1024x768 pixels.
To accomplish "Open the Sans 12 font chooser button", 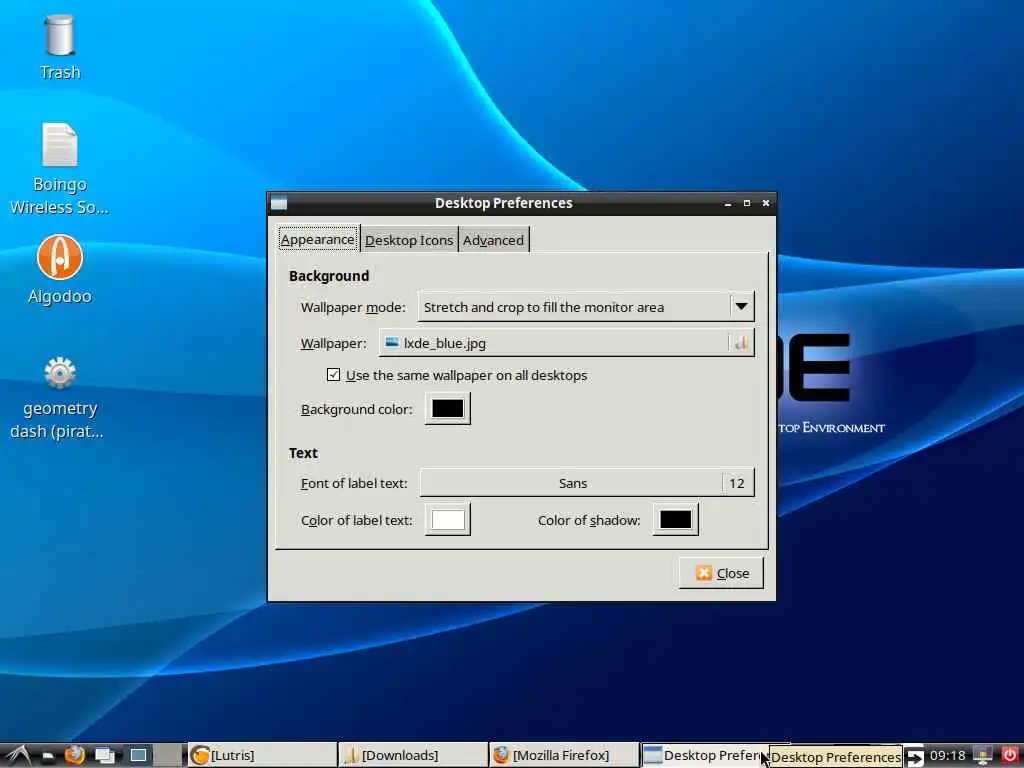I will (x=587, y=483).
